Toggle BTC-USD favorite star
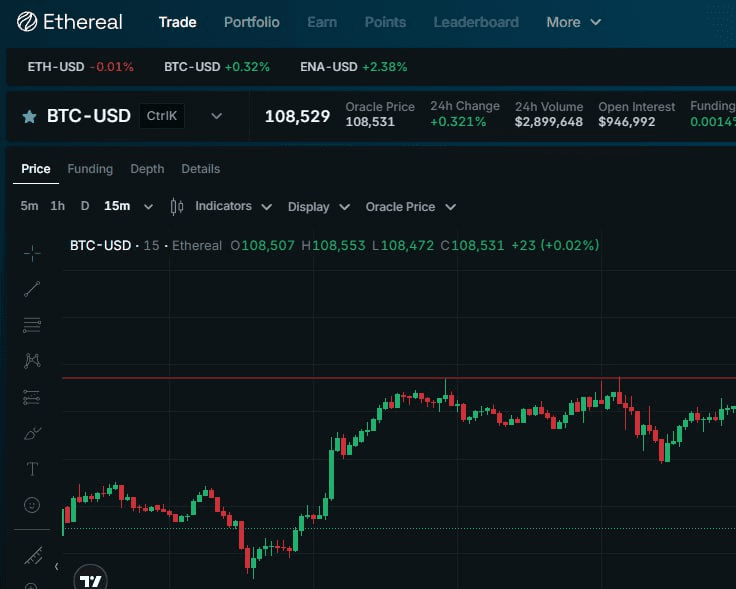Viewport: 736px width, 589px height. tap(29, 116)
